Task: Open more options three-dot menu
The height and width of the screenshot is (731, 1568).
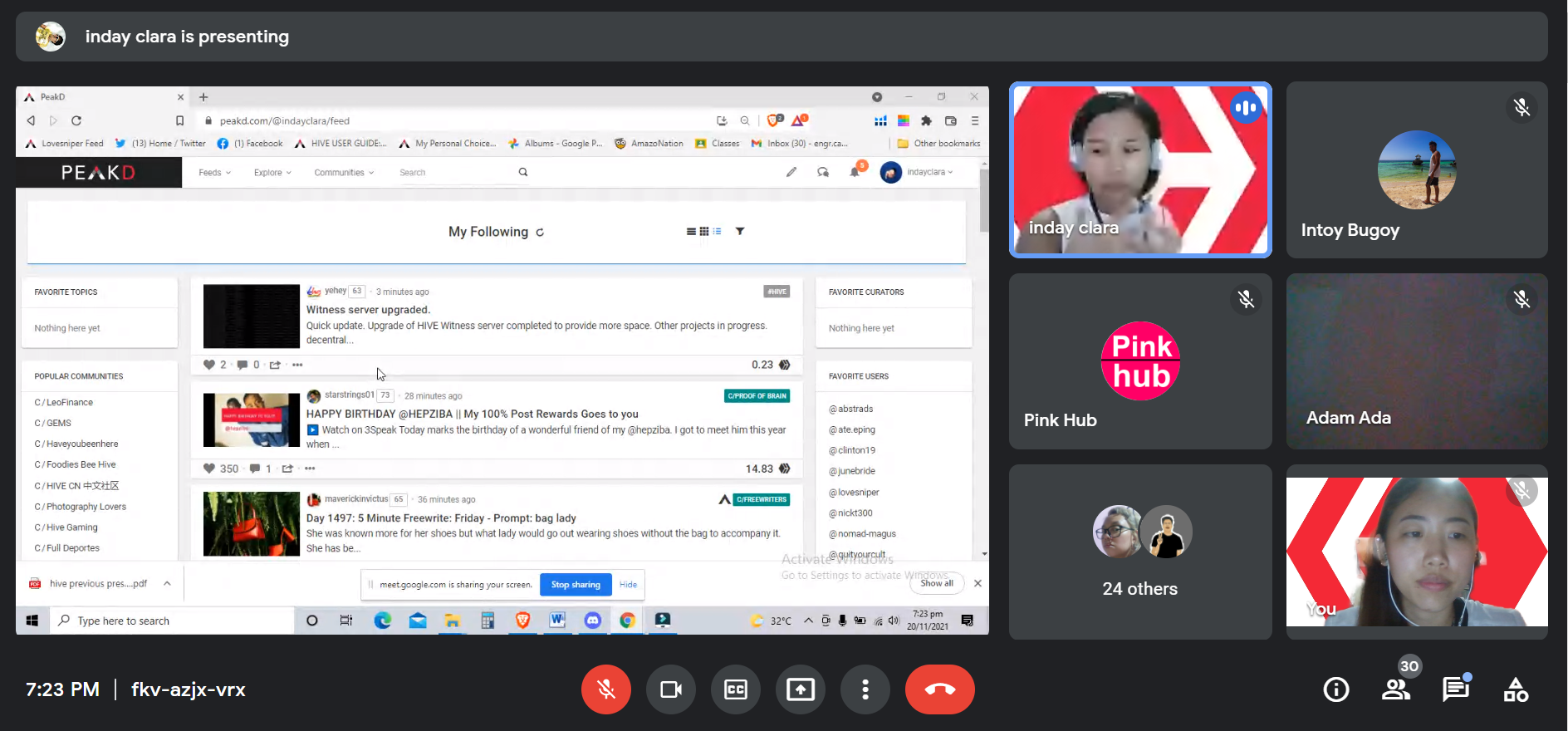Action: (x=865, y=689)
